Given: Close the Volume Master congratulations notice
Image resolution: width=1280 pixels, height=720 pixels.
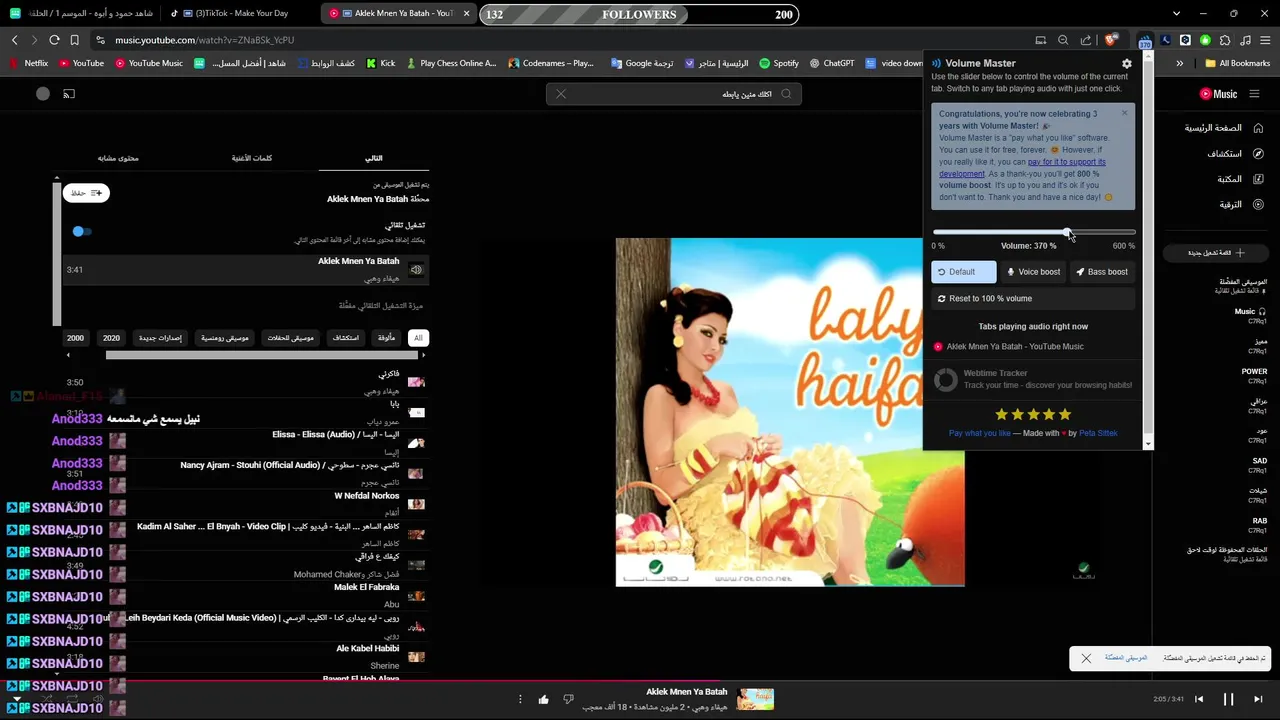Looking at the screenshot, I should click(x=1124, y=113).
